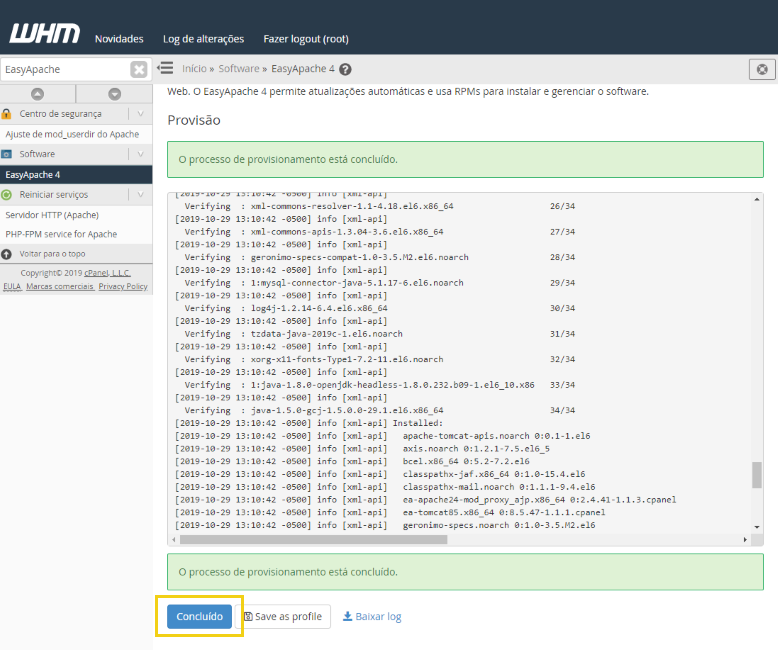This screenshot has width=778, height=650.
Task: Click log line ea-tomcat85.x86_64
Action: [390, 512]
